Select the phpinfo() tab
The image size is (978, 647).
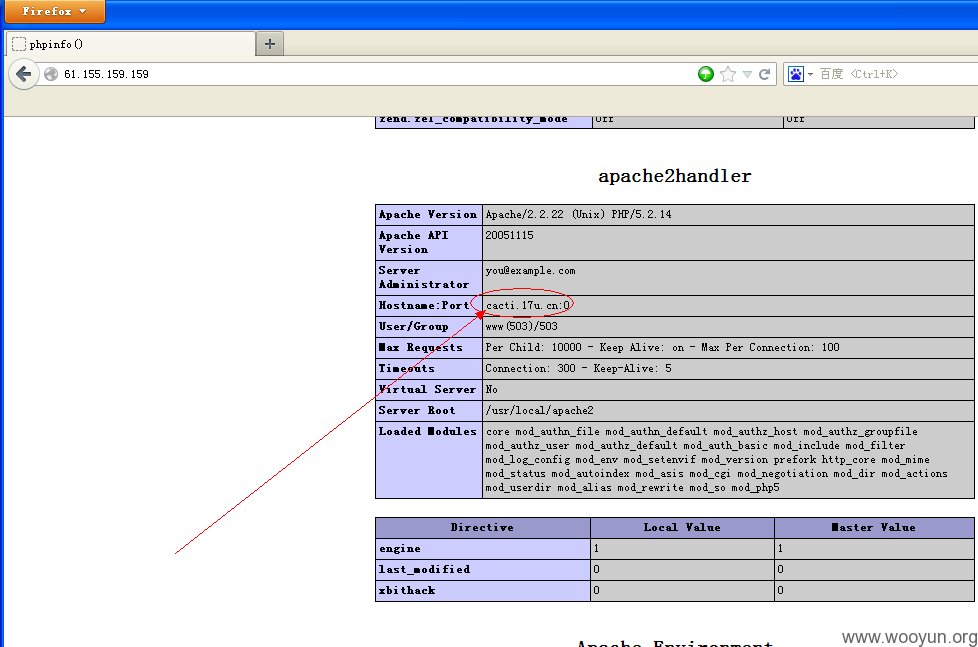pyautogui.click(x=130, y=44)
